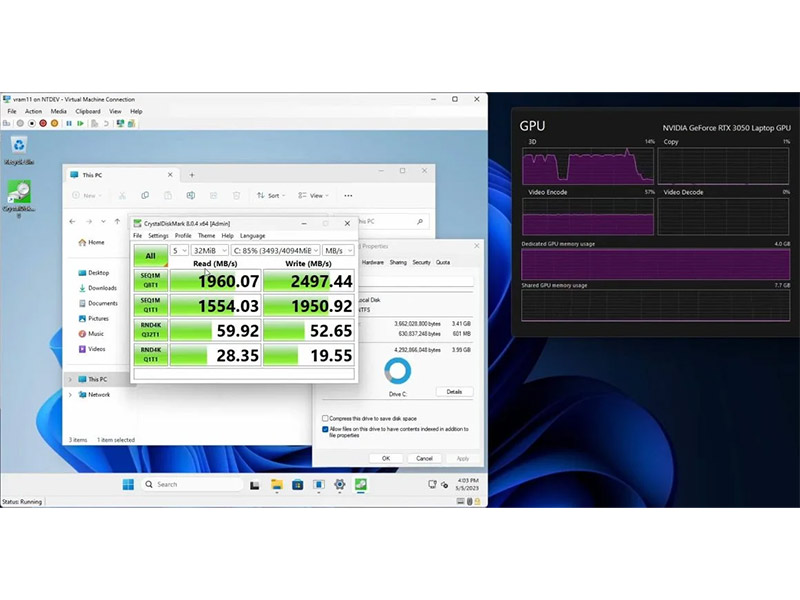800x600 pixels.
Task: Click the Ctrl+Alt+Delete icon in VM toolbar
Action: point(7,123)
